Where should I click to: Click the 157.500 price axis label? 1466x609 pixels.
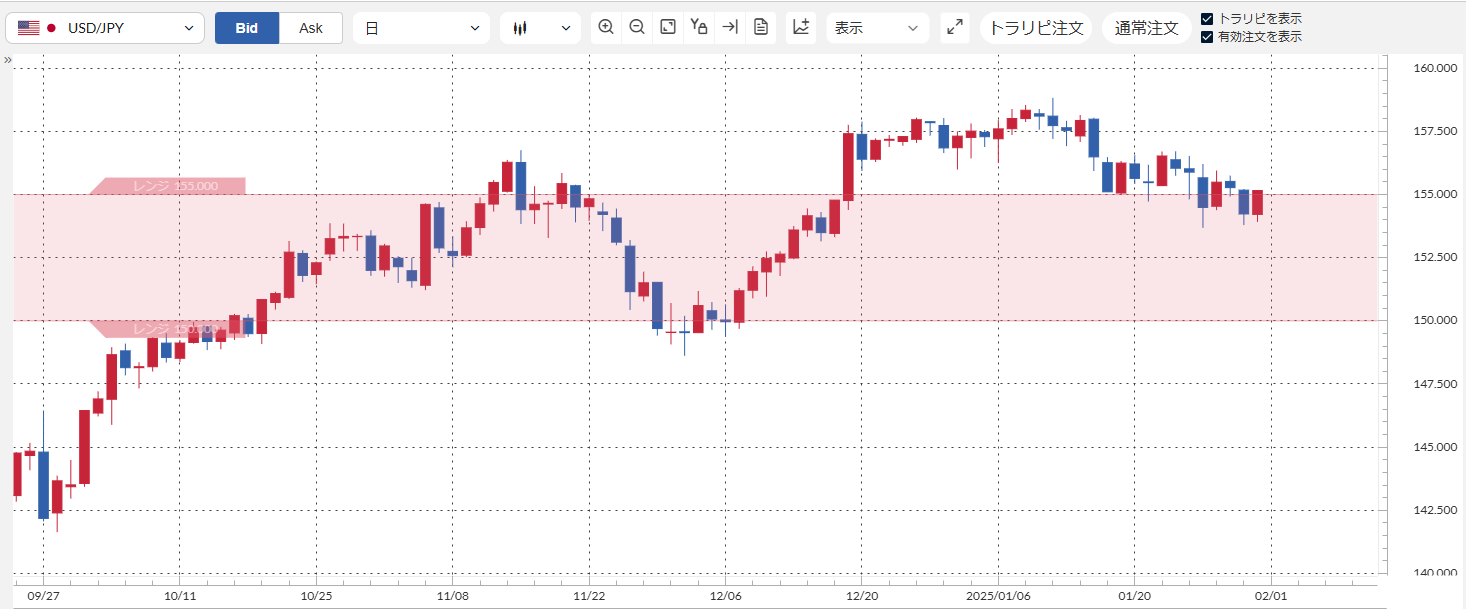click(1435, 131)
